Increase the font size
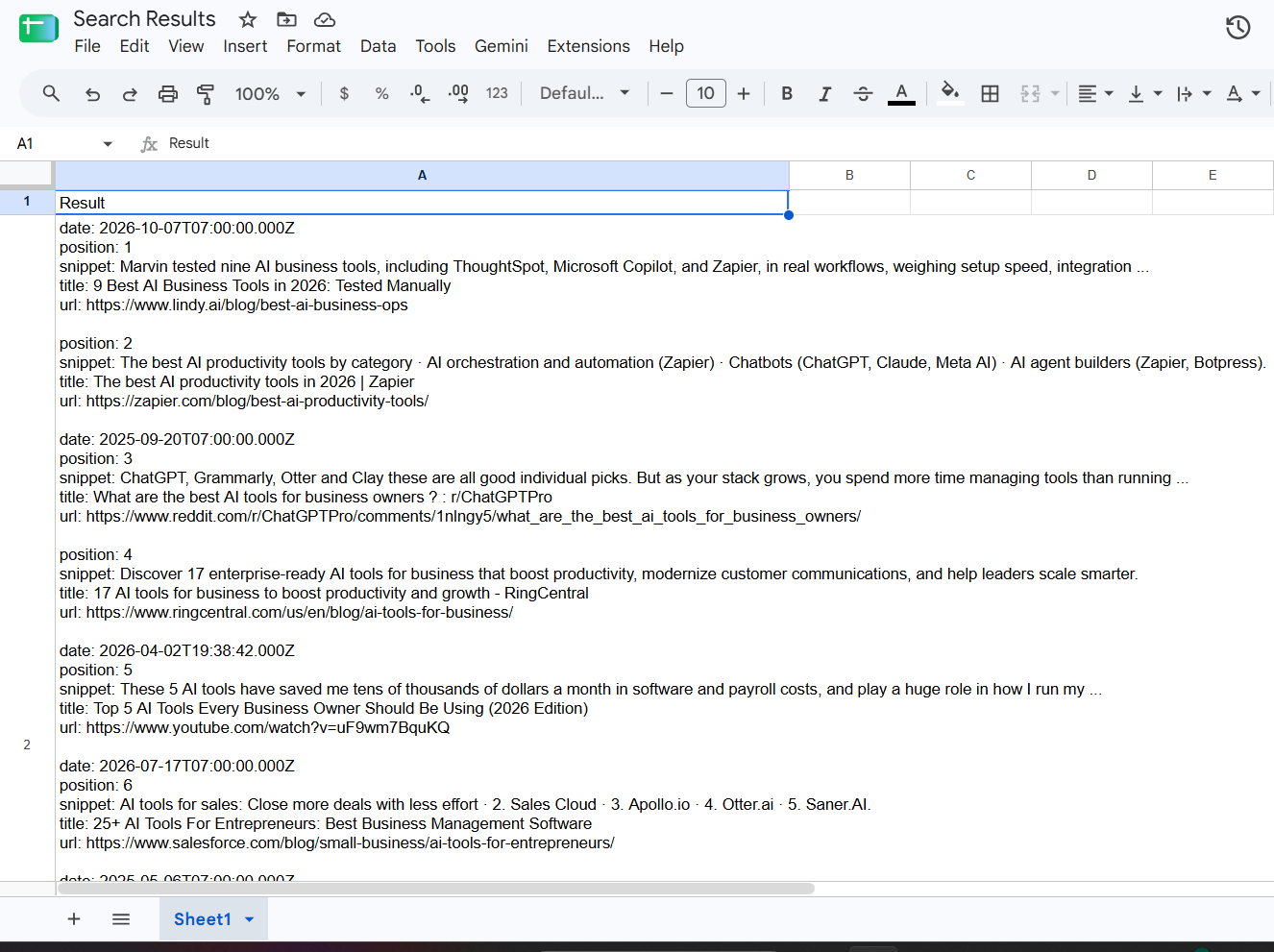The height and width of the screenshot is (952, 1274). (x=744, y=93)
